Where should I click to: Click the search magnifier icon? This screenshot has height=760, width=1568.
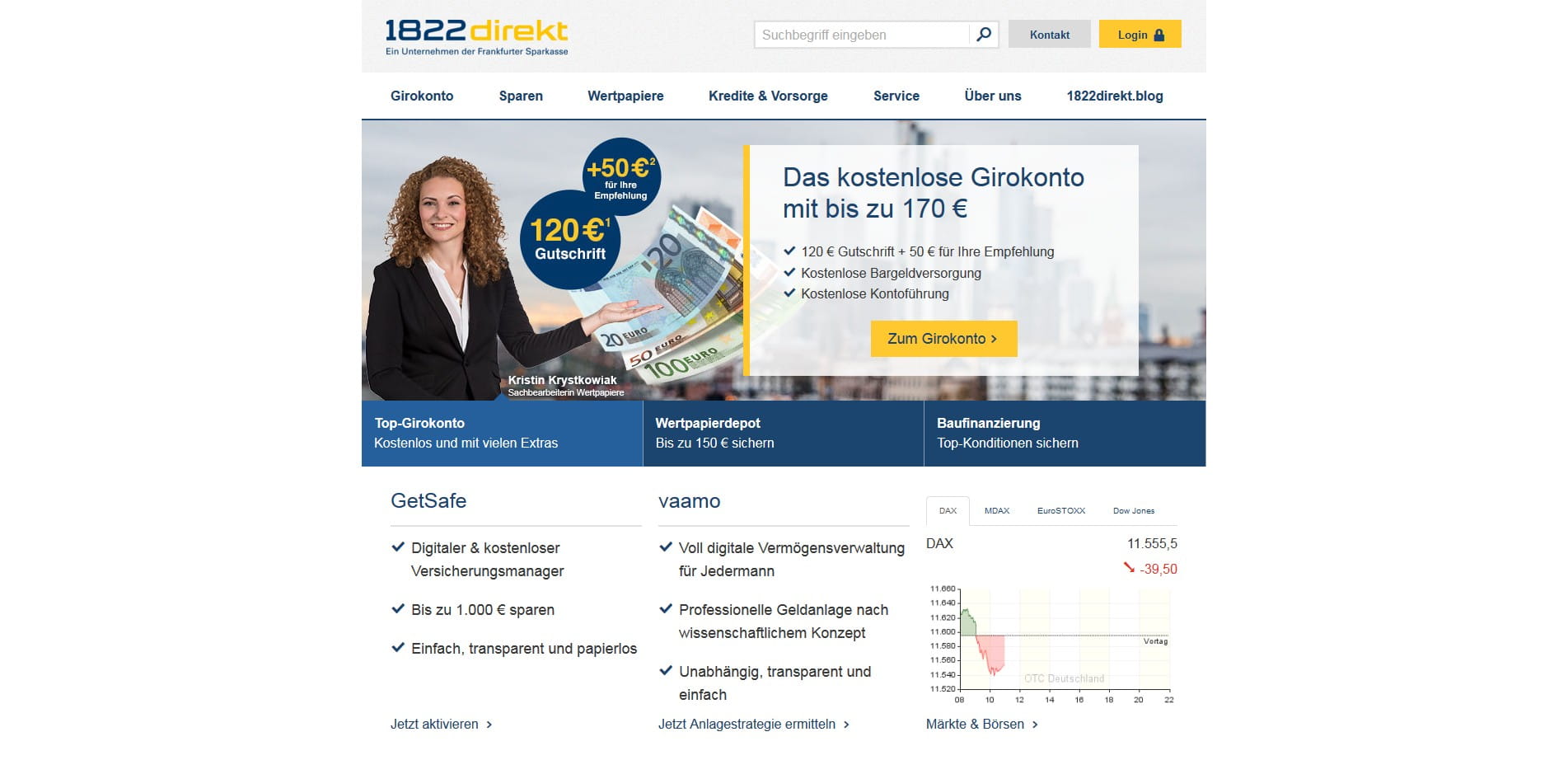(984, 35)
